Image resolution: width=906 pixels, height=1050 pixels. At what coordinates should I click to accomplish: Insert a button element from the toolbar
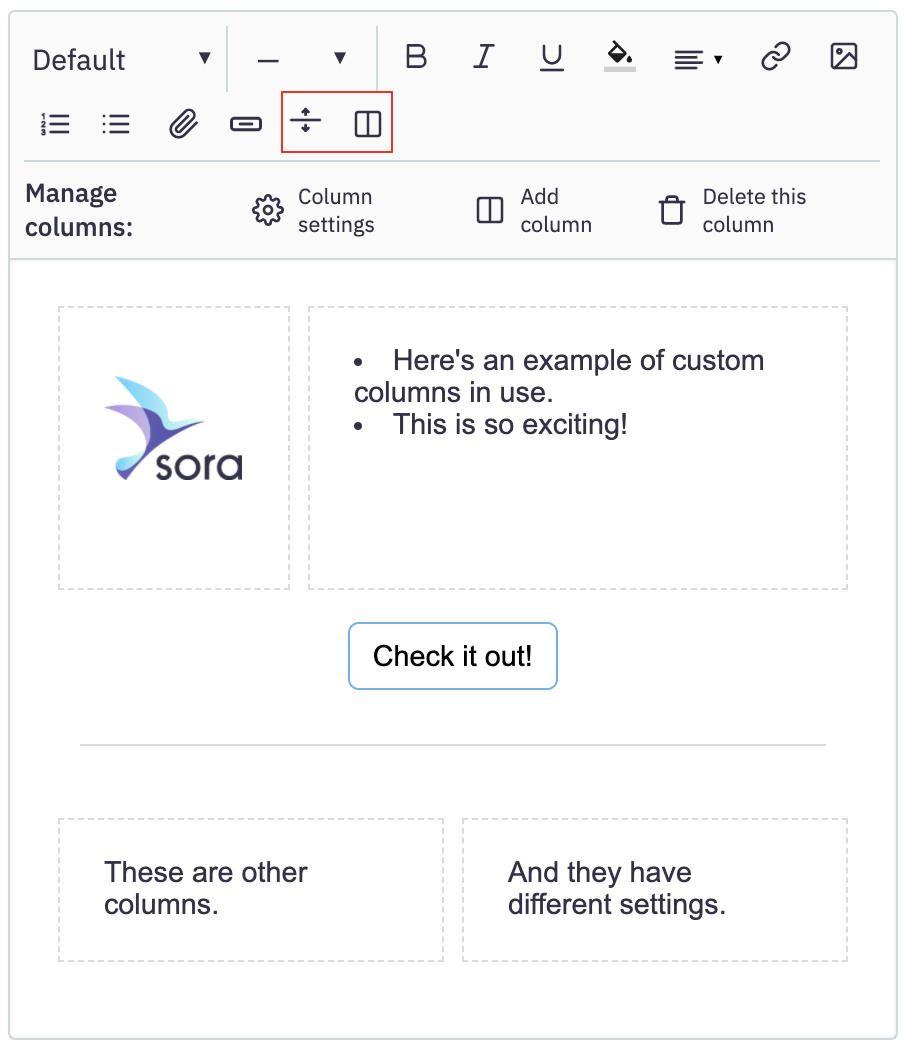[x=246, y=124]
